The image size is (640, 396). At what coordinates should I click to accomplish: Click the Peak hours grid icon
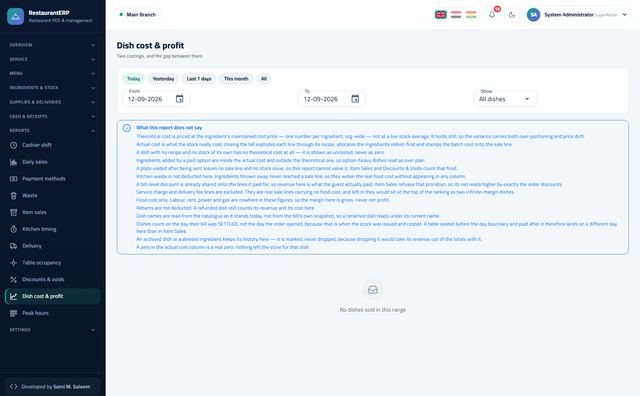[13, 313]
